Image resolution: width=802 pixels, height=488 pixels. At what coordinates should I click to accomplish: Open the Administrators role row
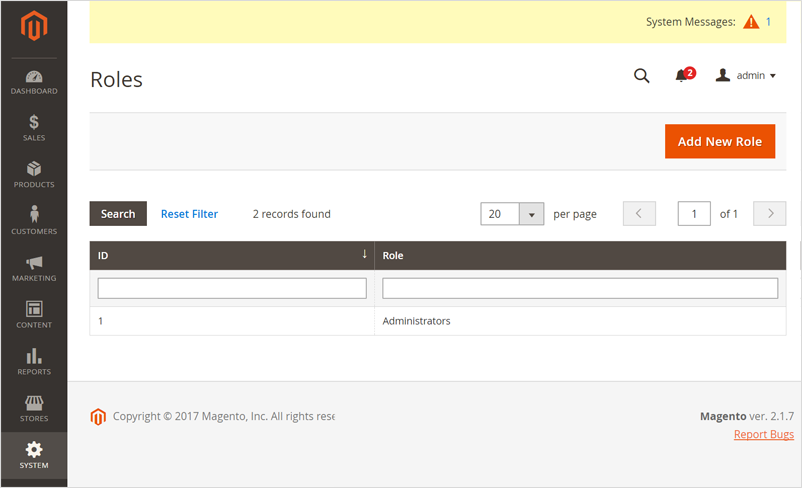[416, 321]
